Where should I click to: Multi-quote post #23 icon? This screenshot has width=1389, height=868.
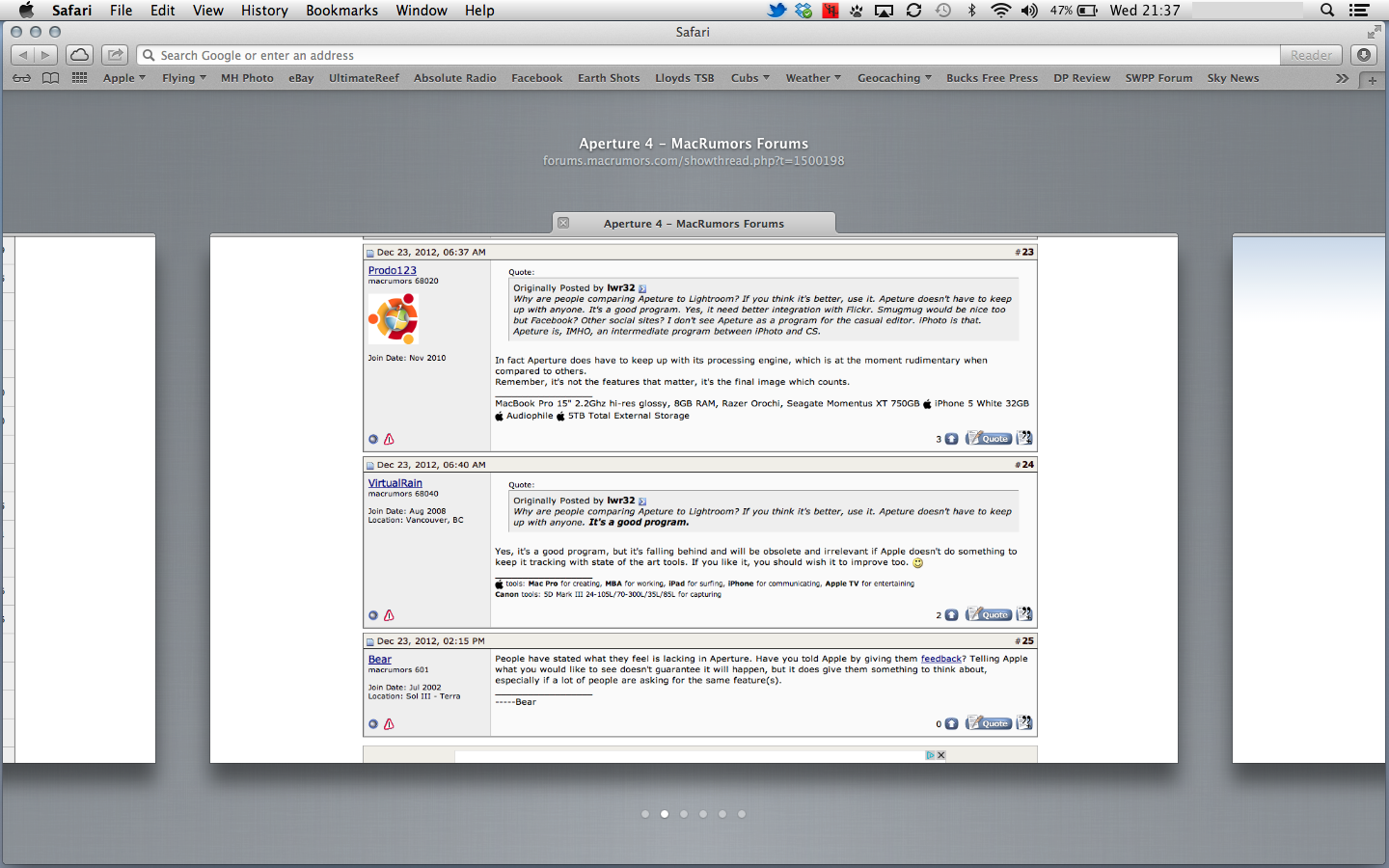pyautogui.click(x=1024, y=438)
